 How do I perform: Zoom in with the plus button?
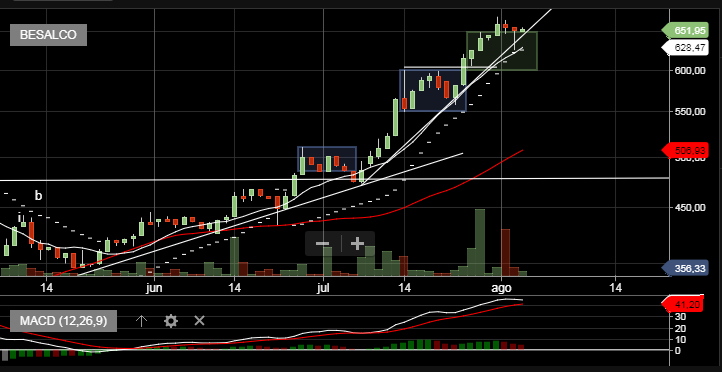pyautogui.click(x=357, y=244)
